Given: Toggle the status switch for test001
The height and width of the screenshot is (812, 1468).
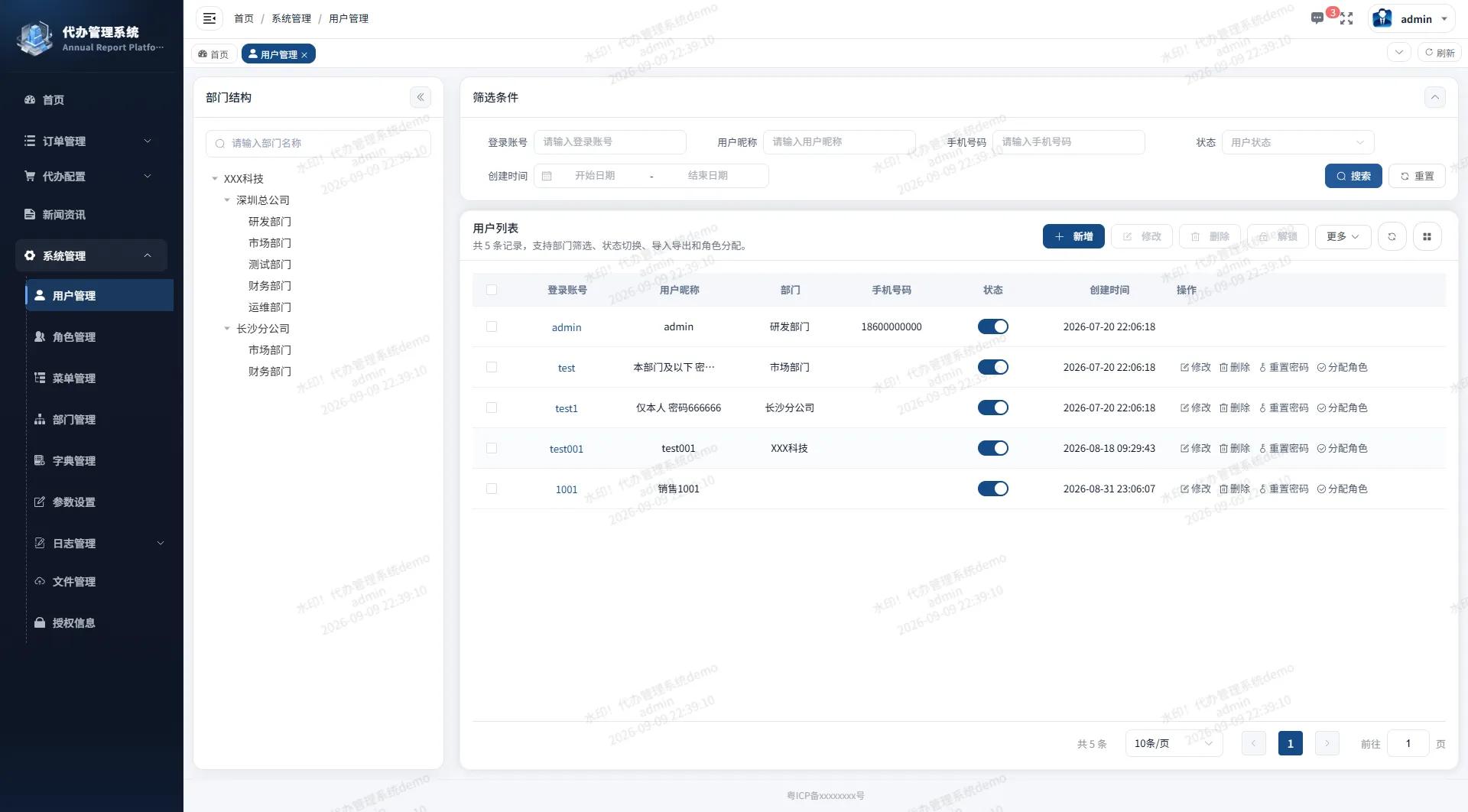Looking at the screenshot, I should [x=993, y=448].
